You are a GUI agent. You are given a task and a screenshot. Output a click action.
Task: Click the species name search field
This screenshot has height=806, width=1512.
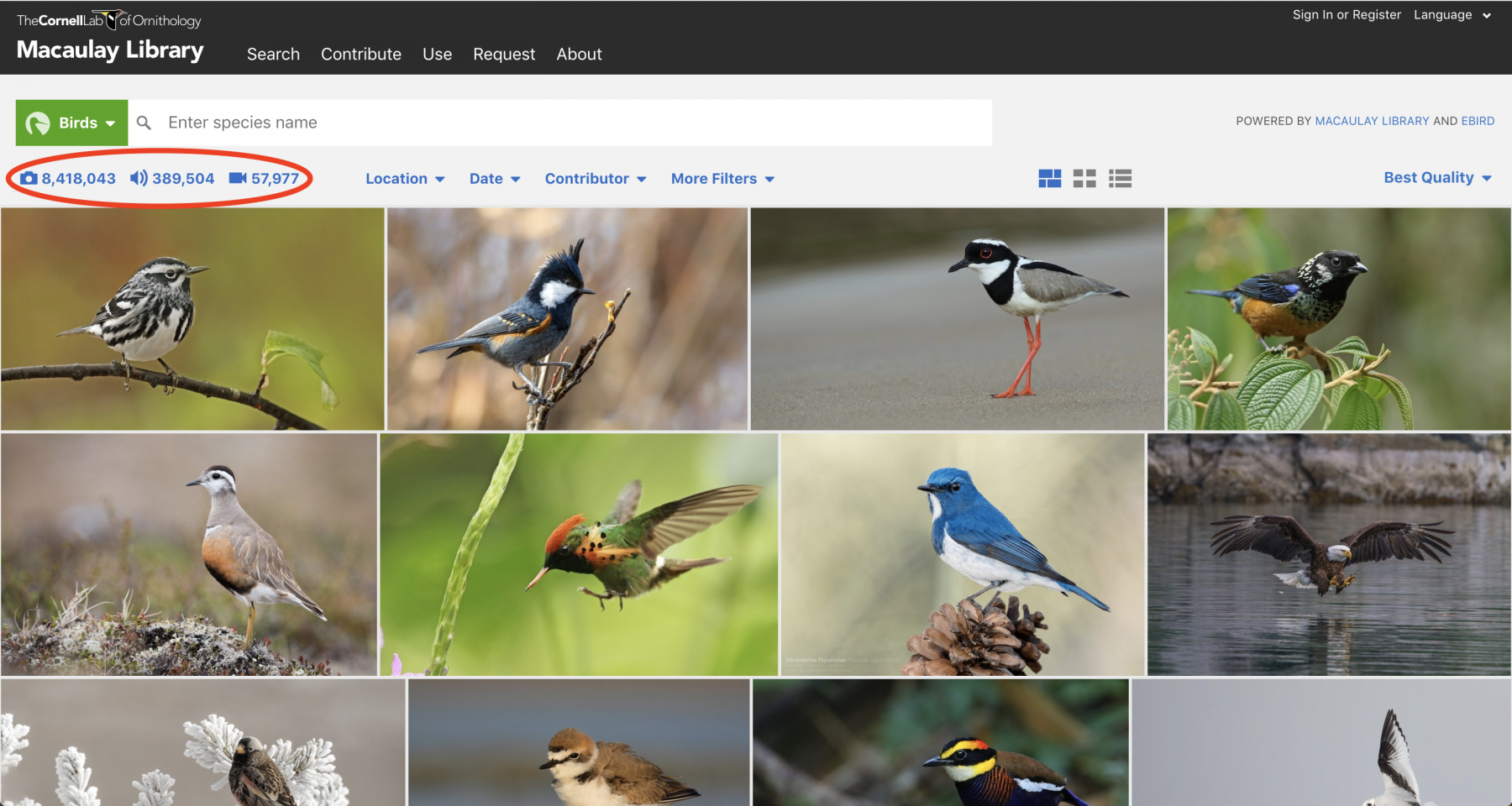click(571, 123)
